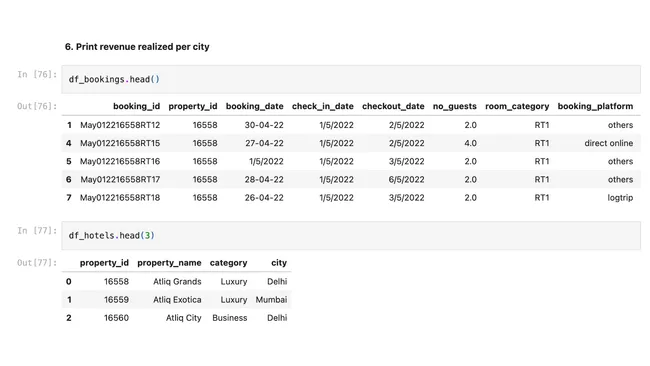Image resolution: width=650 pixels, height=366 pixels.
Task: Click the room_category column header
Action: click(517, 106)
